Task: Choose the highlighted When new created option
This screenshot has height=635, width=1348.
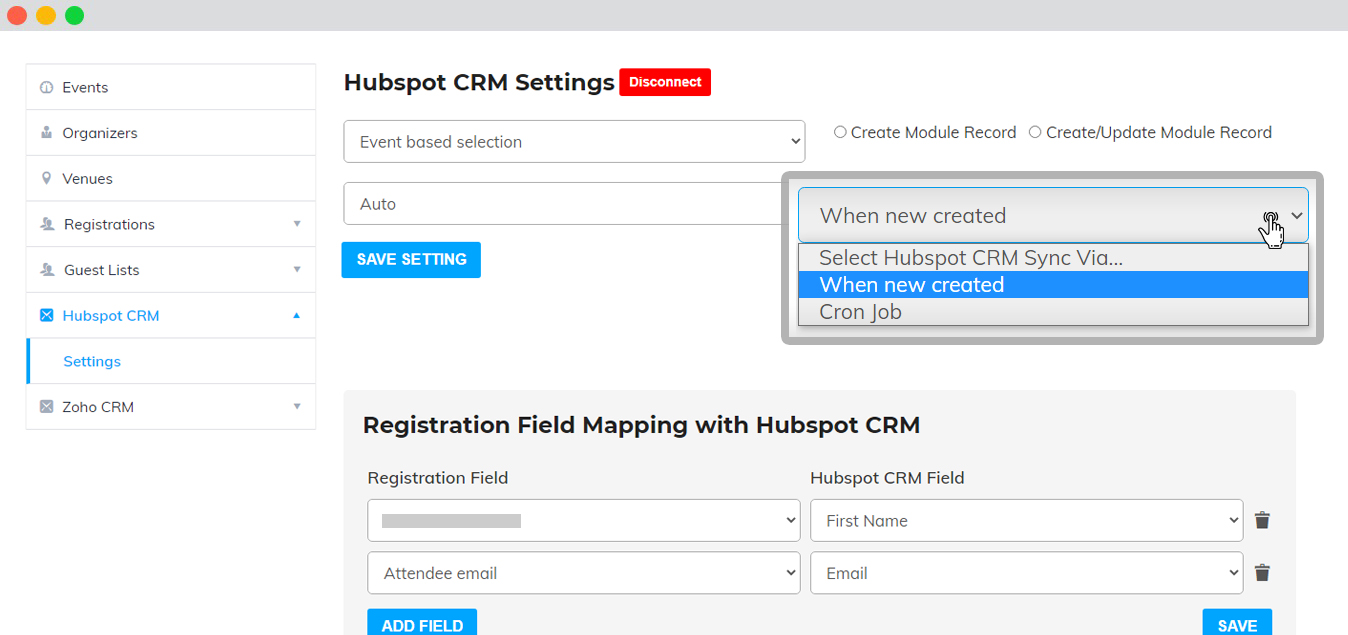Action: coord(1053,285)
